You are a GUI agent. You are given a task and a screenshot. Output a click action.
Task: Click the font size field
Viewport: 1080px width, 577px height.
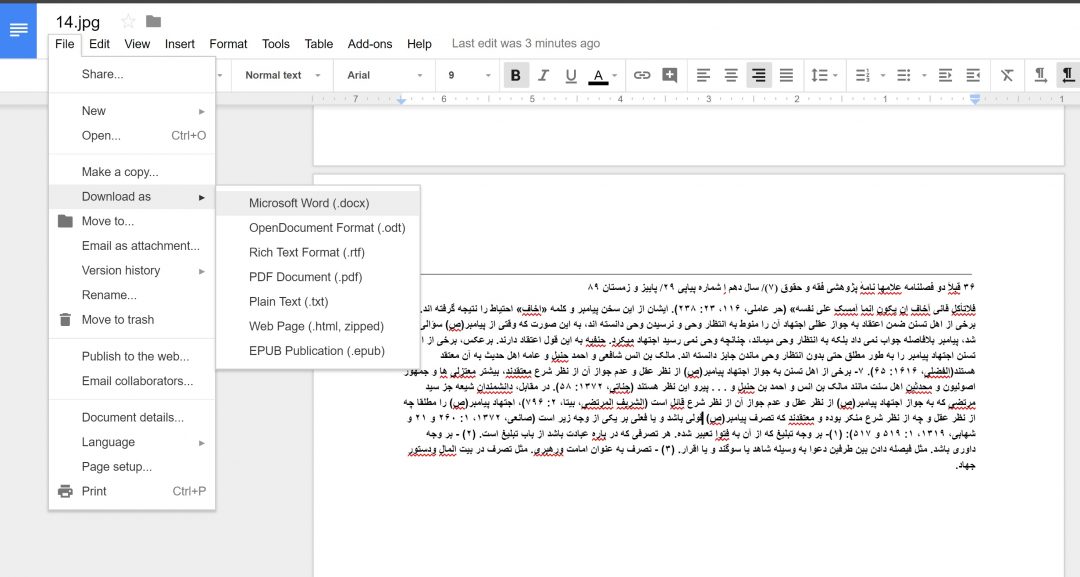456,75
